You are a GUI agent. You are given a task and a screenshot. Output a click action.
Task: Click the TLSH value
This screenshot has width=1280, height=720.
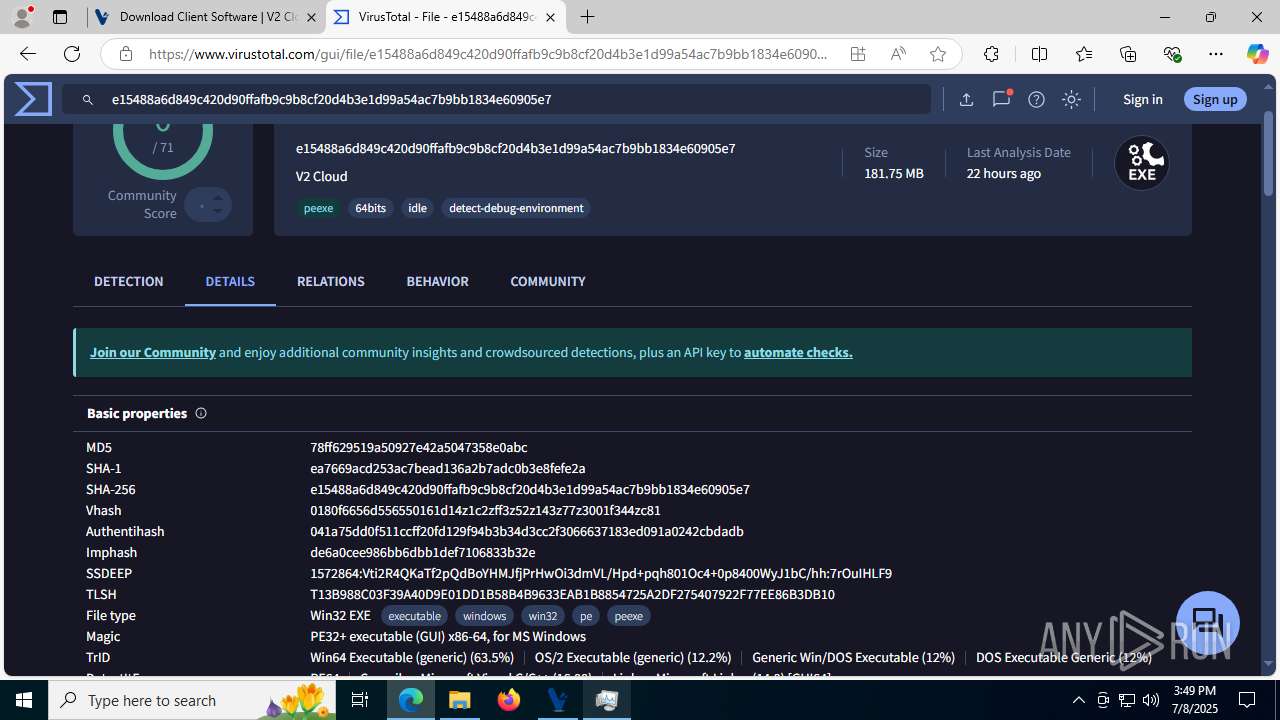(572, 594)
